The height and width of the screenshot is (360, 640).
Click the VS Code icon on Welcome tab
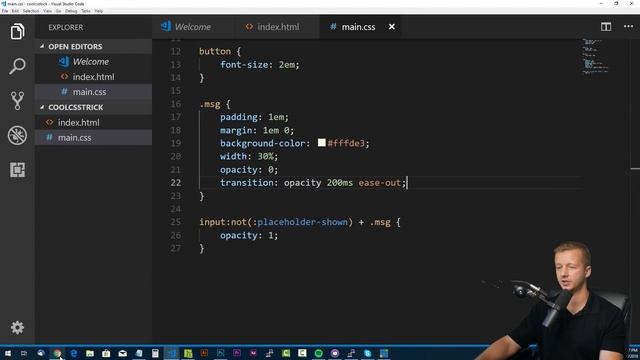[166, 26]
